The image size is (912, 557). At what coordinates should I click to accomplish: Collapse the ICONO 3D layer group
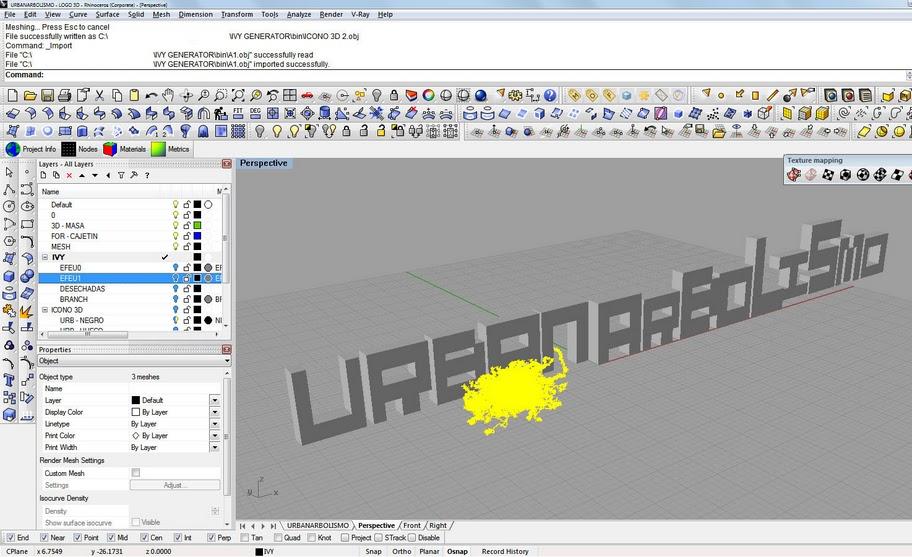[45, 310]
